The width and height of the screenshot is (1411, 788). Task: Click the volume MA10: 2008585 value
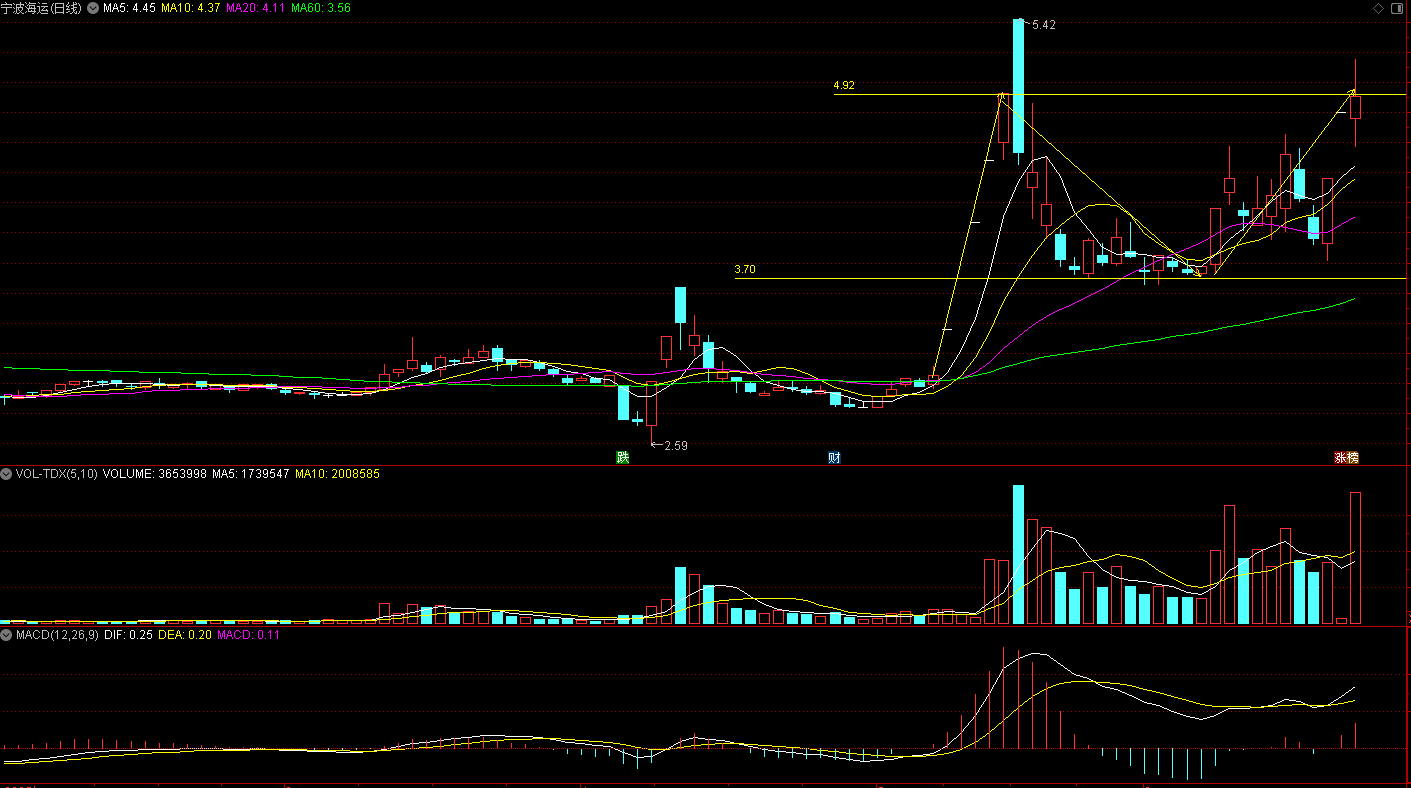[x=338, y=474]
